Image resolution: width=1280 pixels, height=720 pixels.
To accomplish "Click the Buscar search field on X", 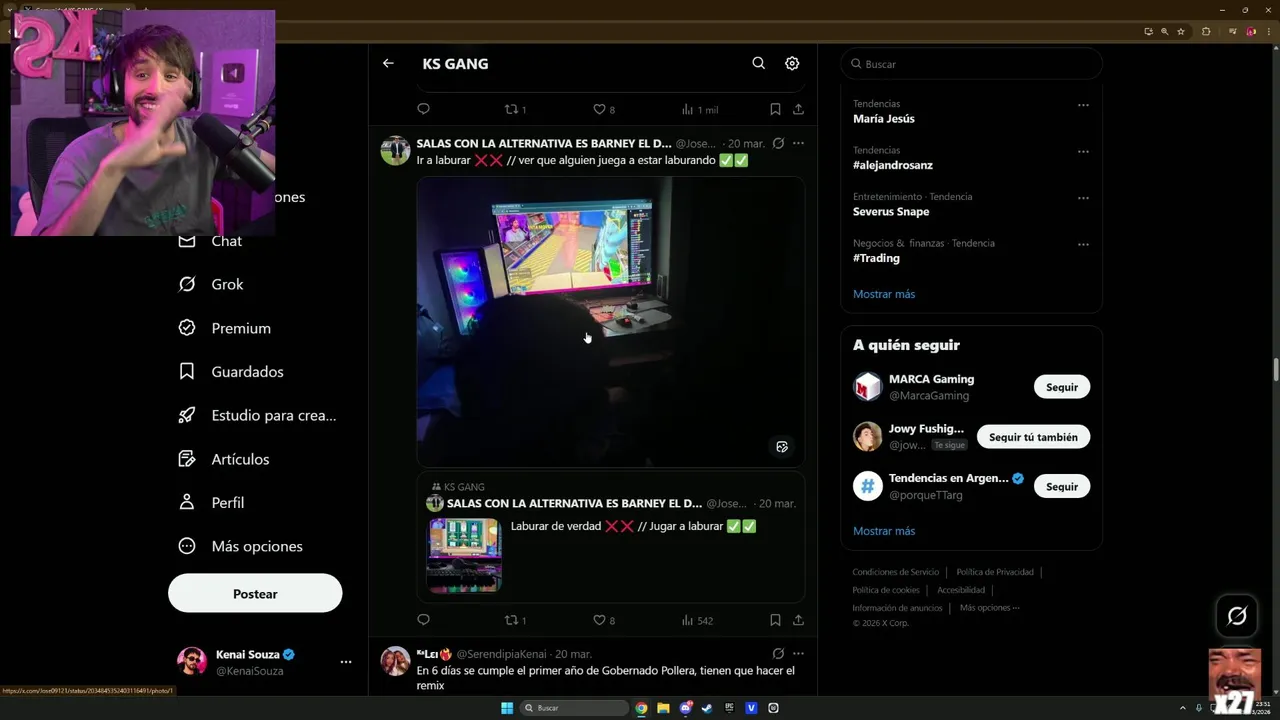I will (971, 64).
